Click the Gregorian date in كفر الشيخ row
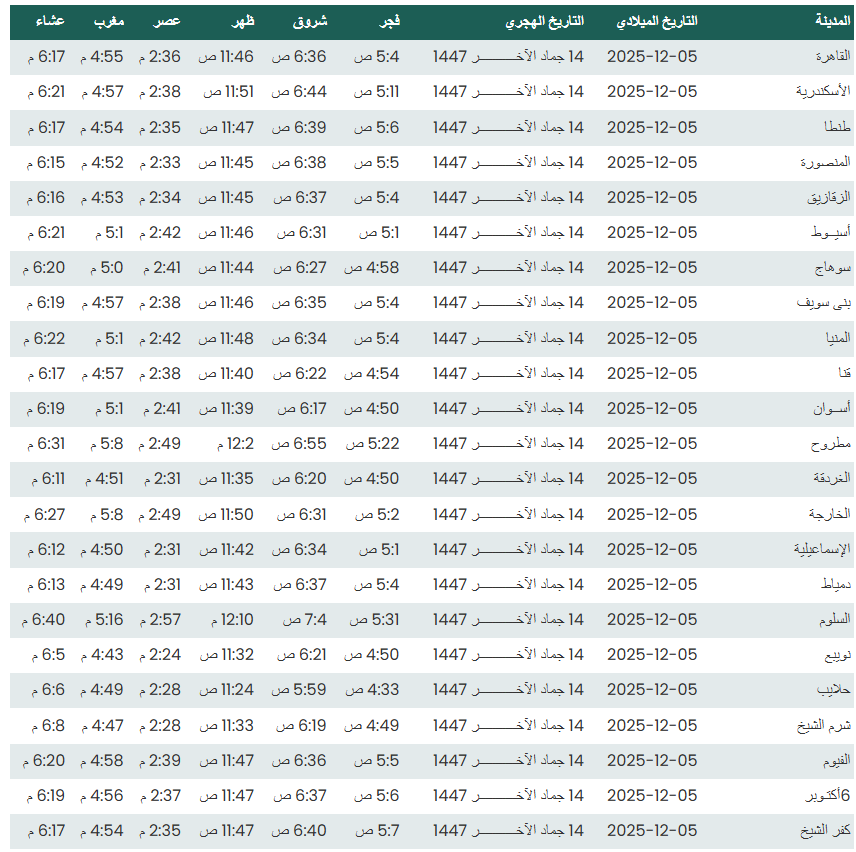Screen dimensions: 856x852 click(652, 831)
